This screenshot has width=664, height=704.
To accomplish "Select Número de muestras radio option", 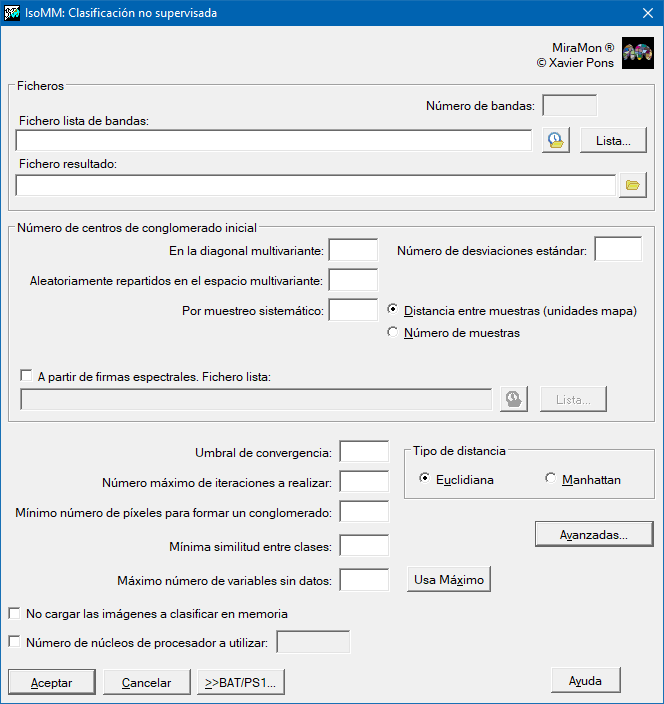I will tap(393, 333).
